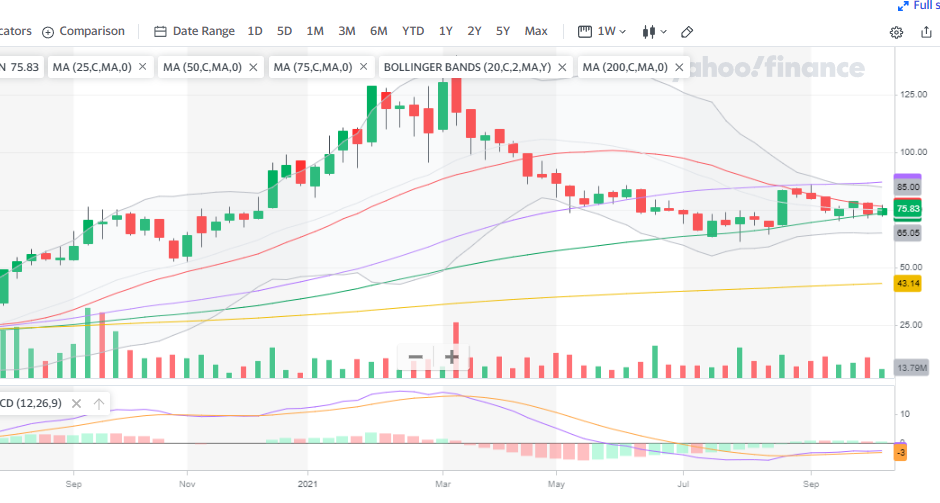The width and height of the screenshot is (940, 503).
Task: Remove the MA 25 indicator
Action: (143, 67)
